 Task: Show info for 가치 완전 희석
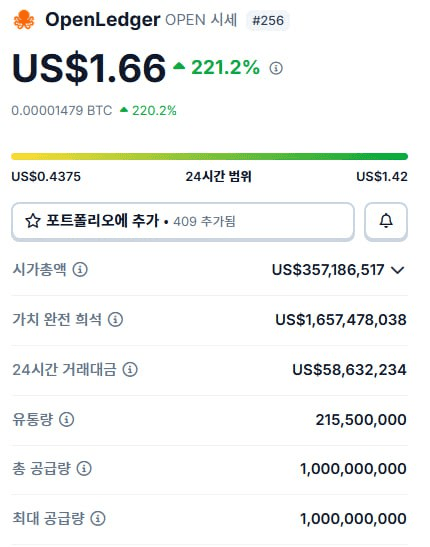click(x=115, y=319)
